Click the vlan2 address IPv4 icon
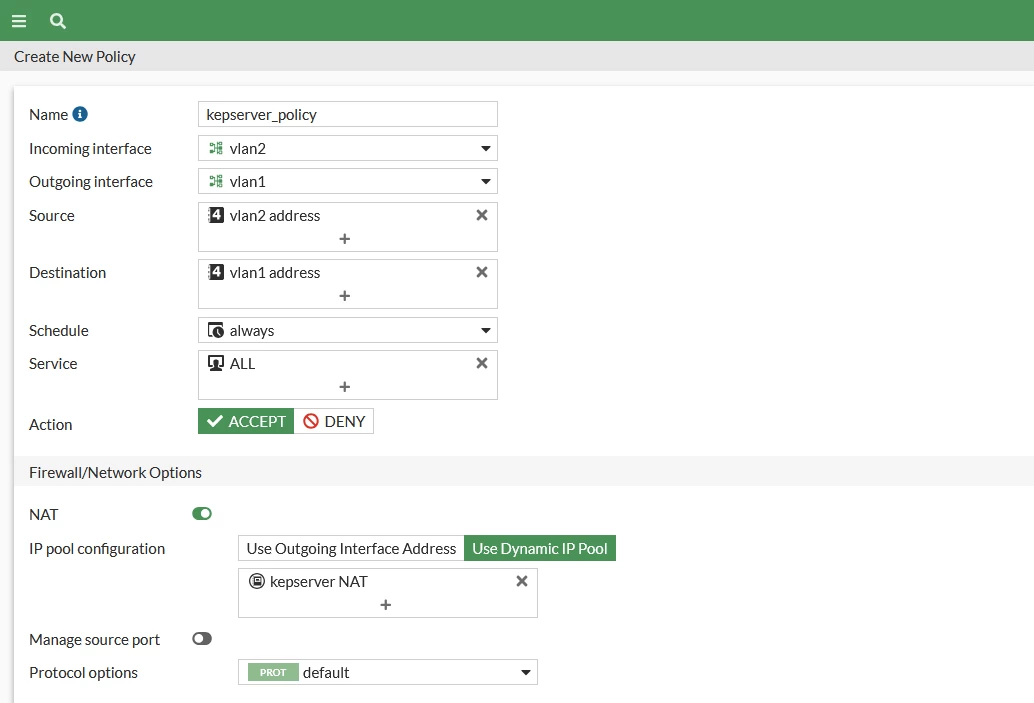The height and width of the screenshot is (703, 1034). tap(216, 215)
